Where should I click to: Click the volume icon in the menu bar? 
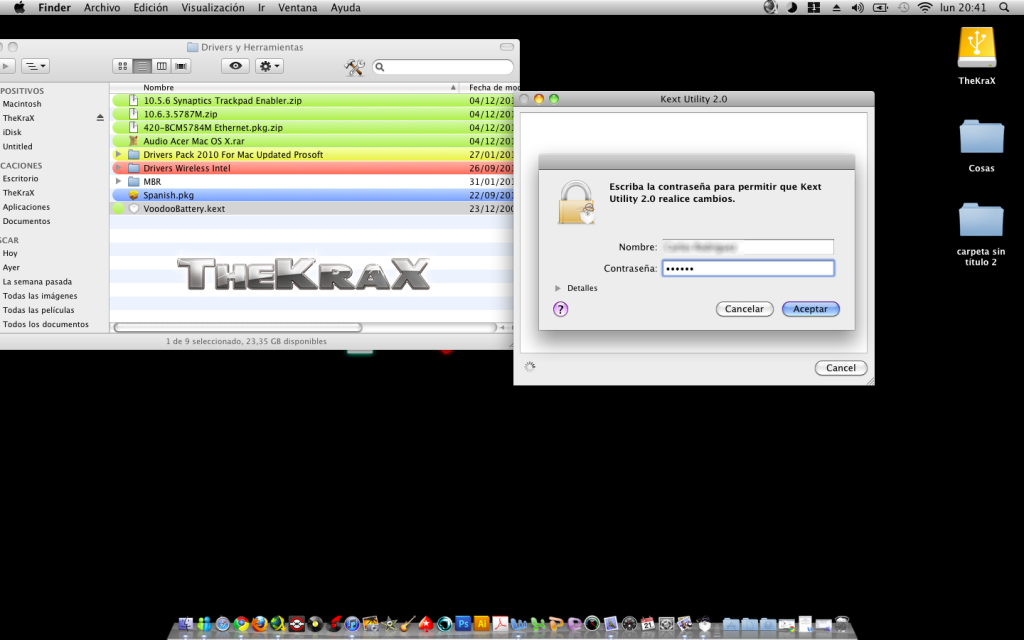857,8
